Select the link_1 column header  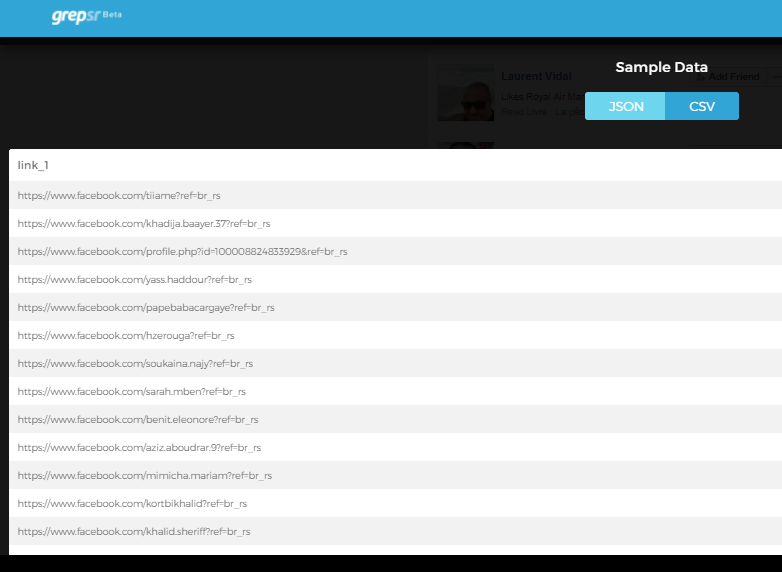pyautogui.click(x=33, y=165)
